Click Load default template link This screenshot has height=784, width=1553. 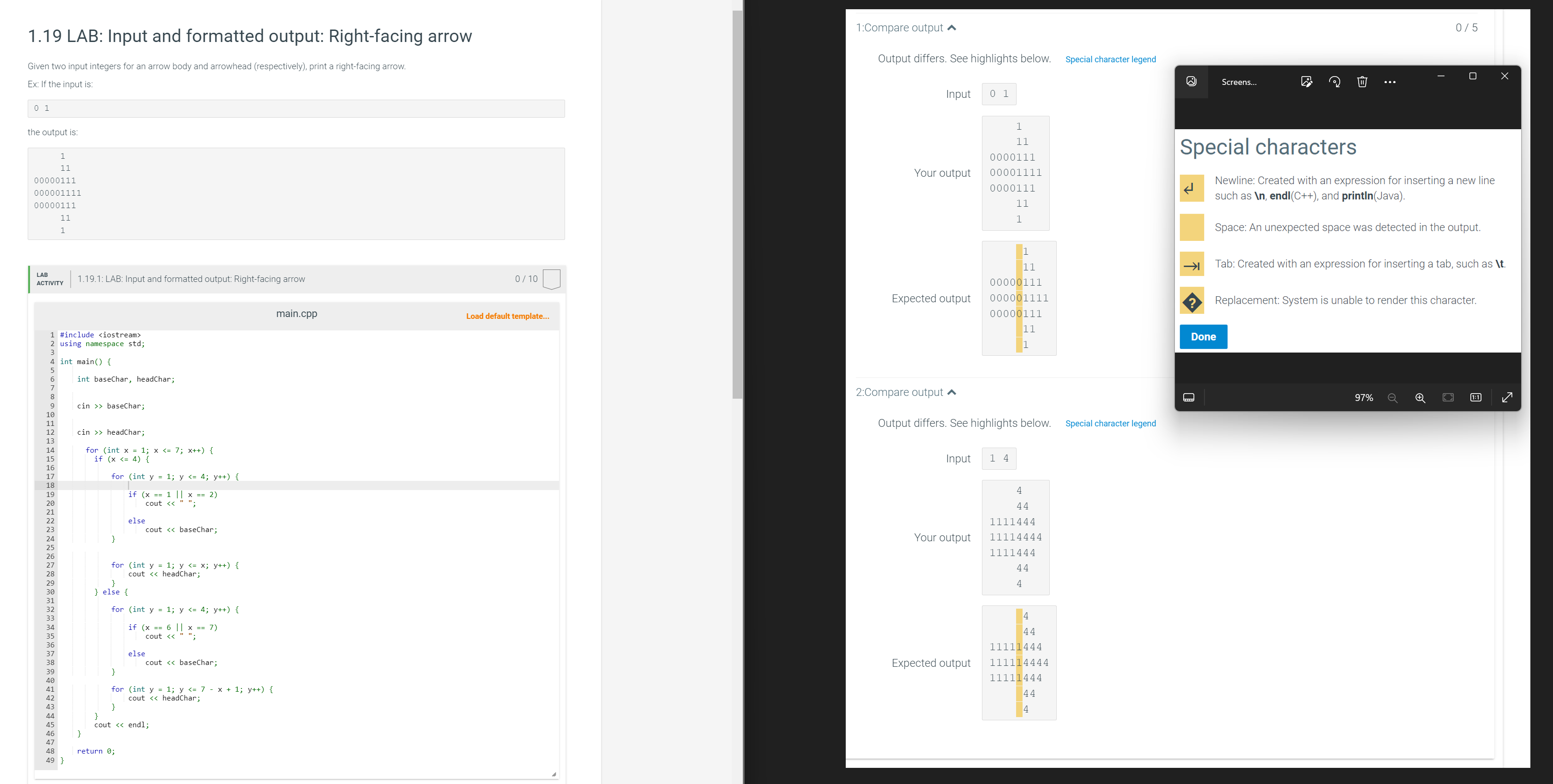pos(507,316)
